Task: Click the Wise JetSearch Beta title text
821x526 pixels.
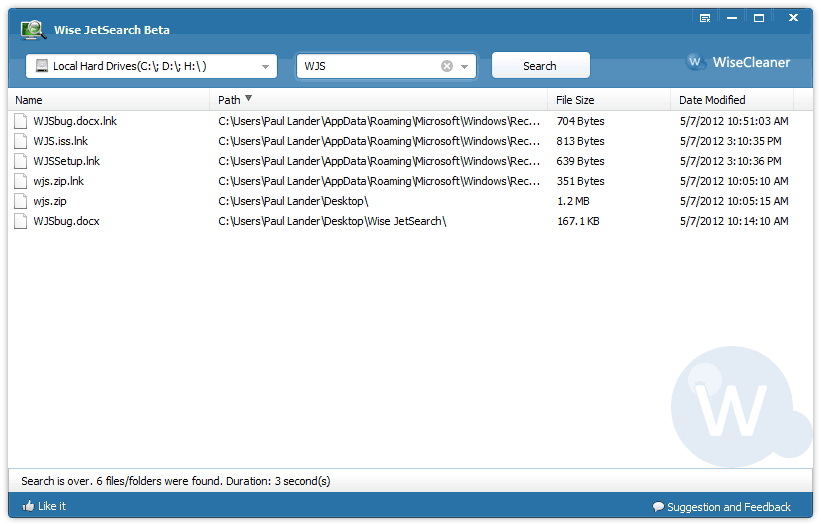Action: click(112, 30)
